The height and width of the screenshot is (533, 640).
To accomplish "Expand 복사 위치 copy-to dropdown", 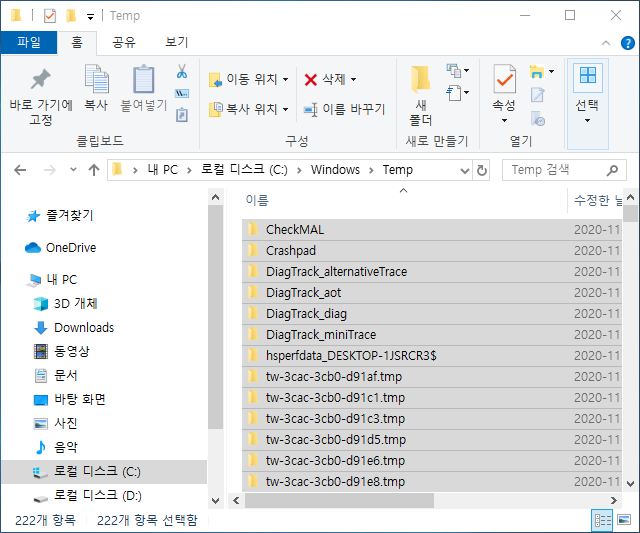I will (286, 109).
